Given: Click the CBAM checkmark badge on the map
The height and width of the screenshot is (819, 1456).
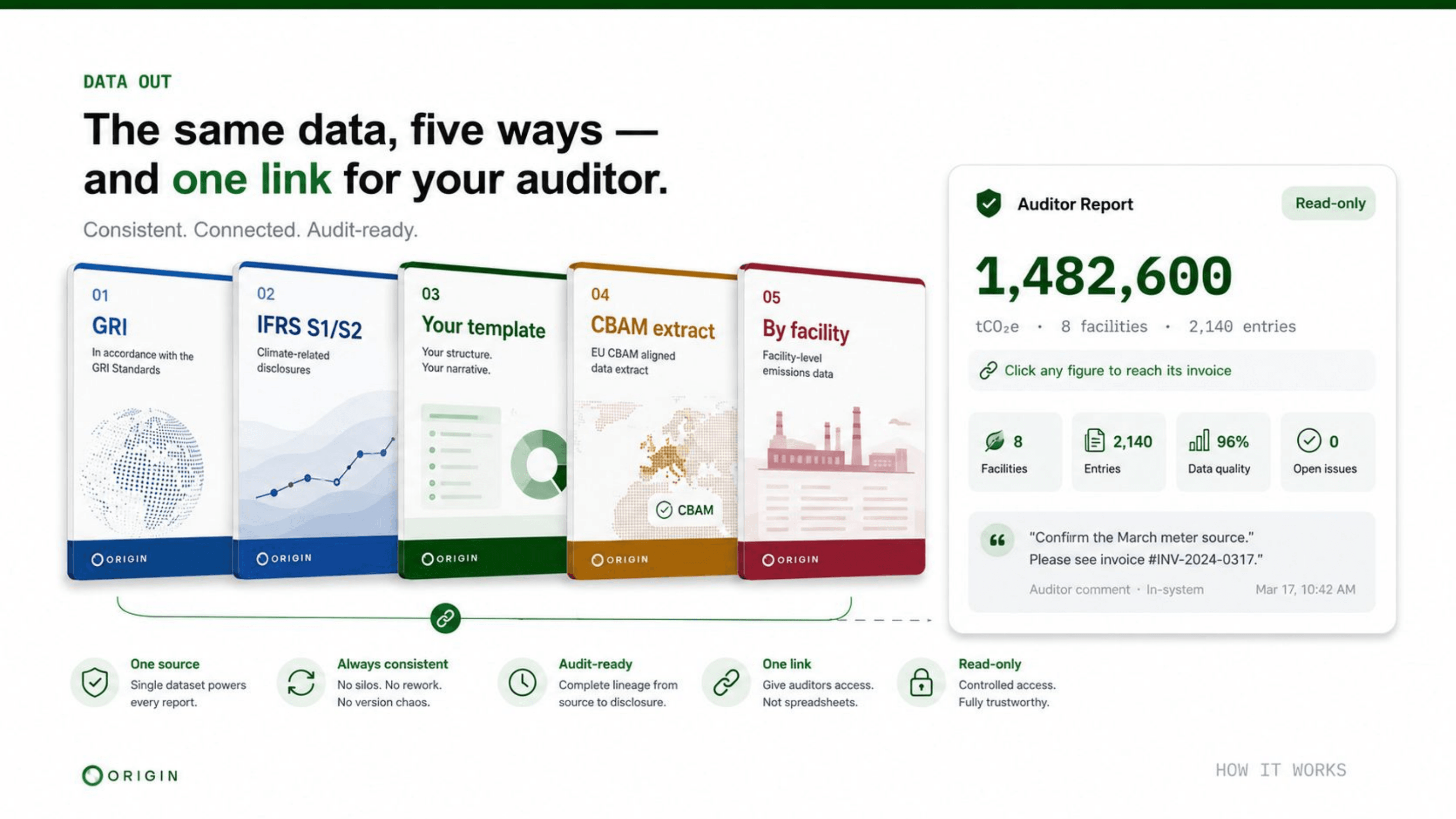Looking at the screenshot, I should pos(685,510).
